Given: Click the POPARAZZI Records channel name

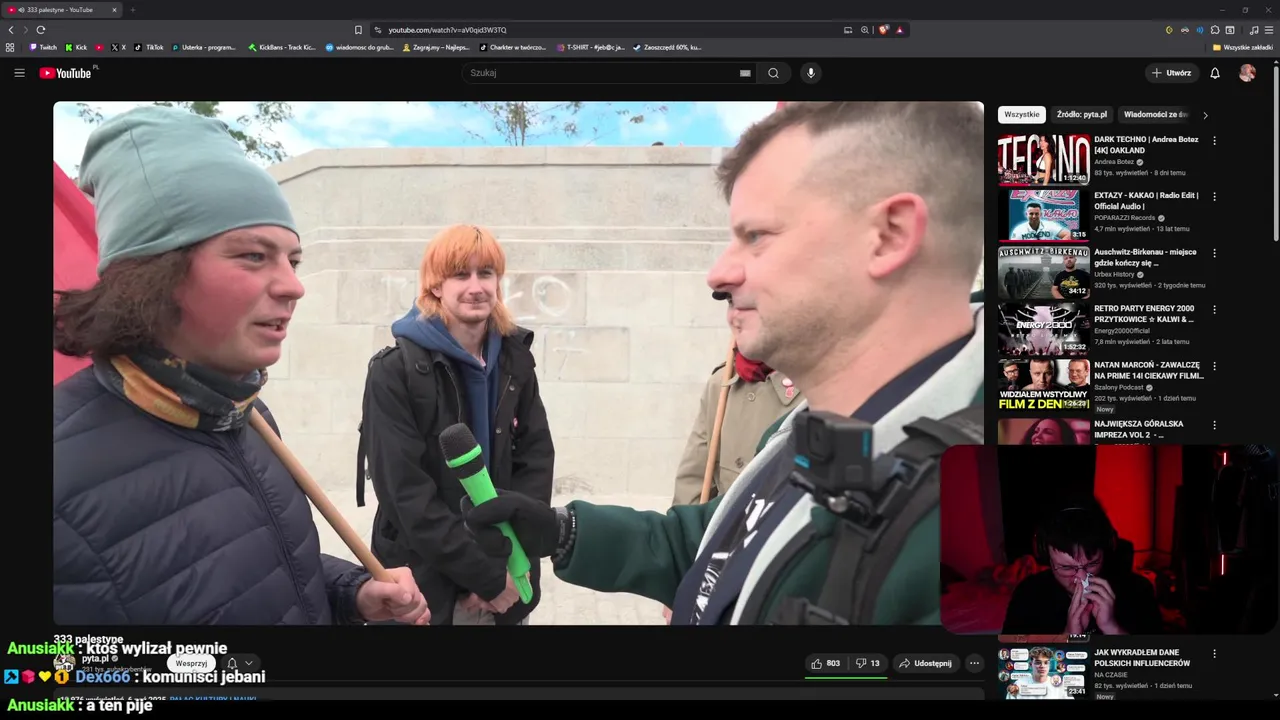Looking at the screenshot, I should (x=1124, y=218).
